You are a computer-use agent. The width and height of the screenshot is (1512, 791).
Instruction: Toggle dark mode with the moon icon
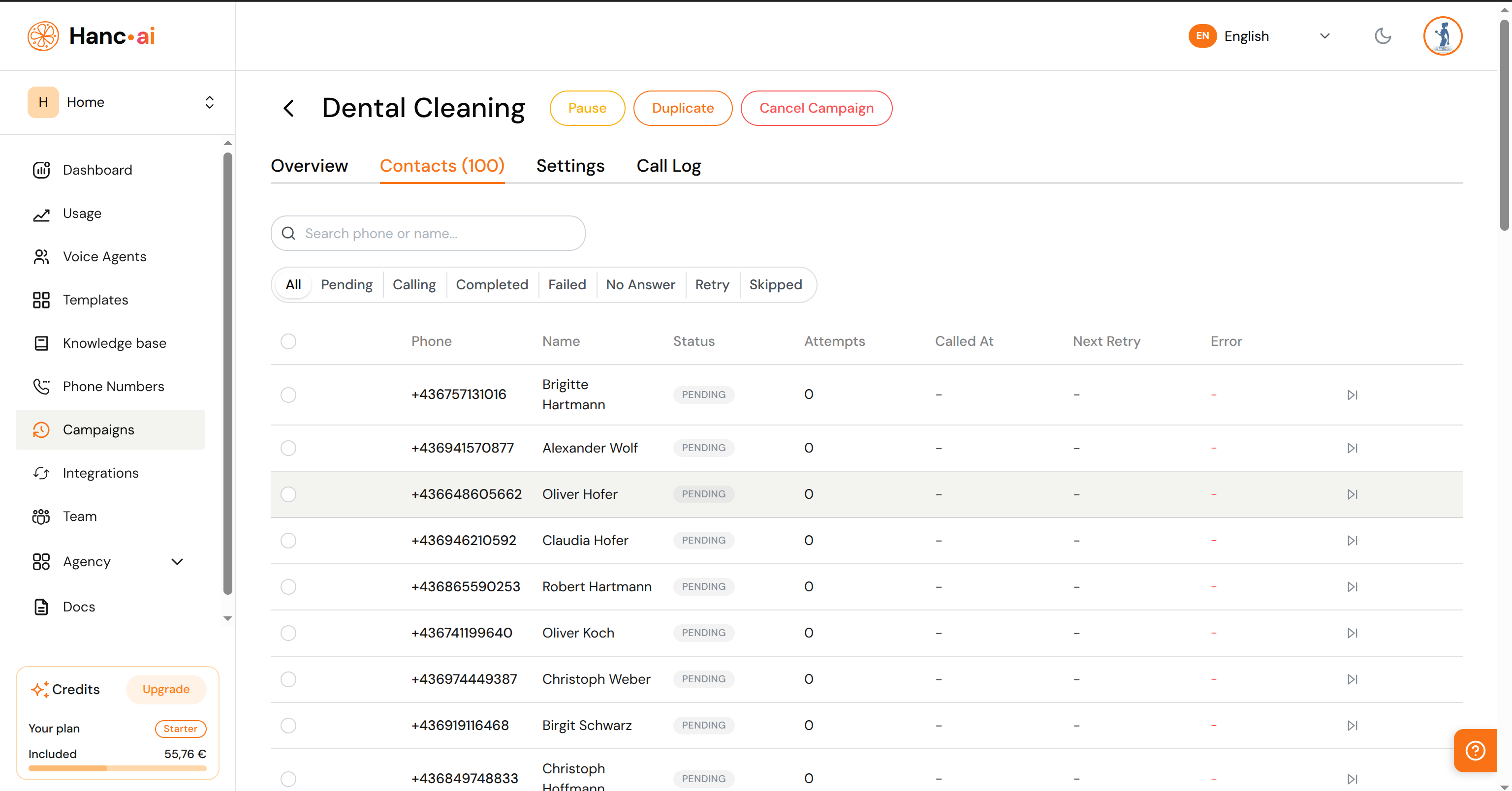pos(1382,36)
